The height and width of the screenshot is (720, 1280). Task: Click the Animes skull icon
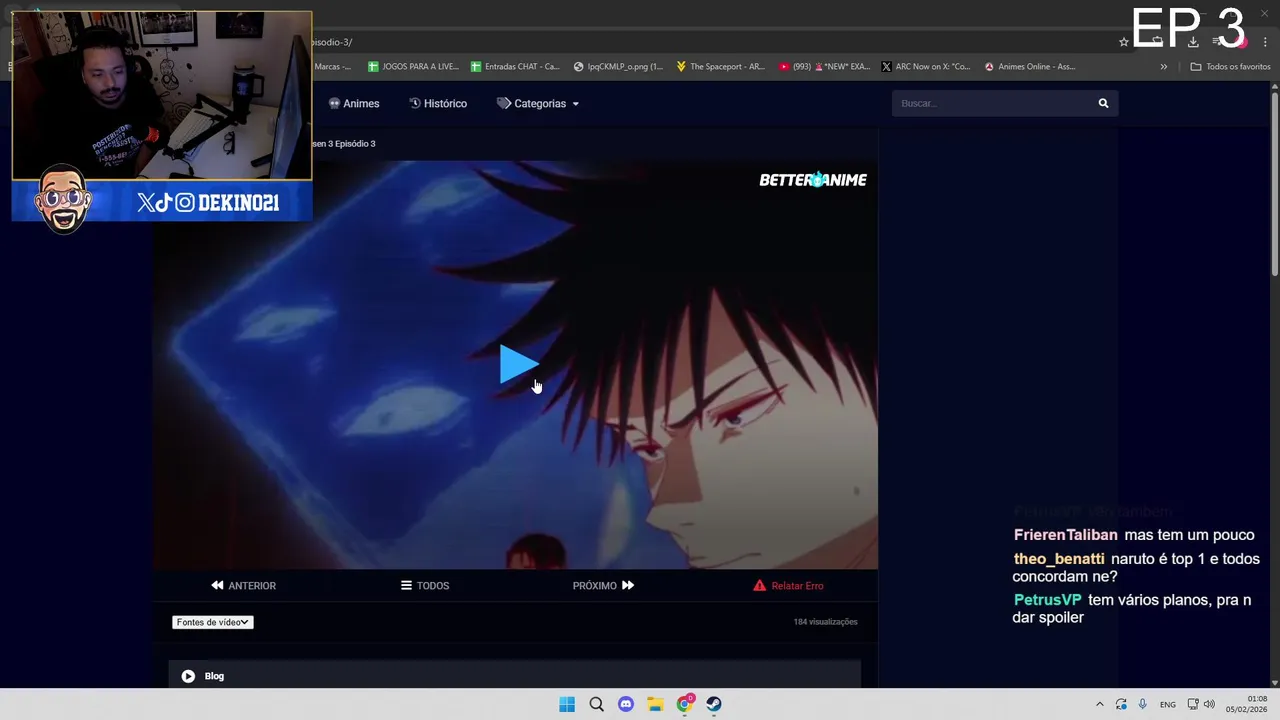coord(334,103)
